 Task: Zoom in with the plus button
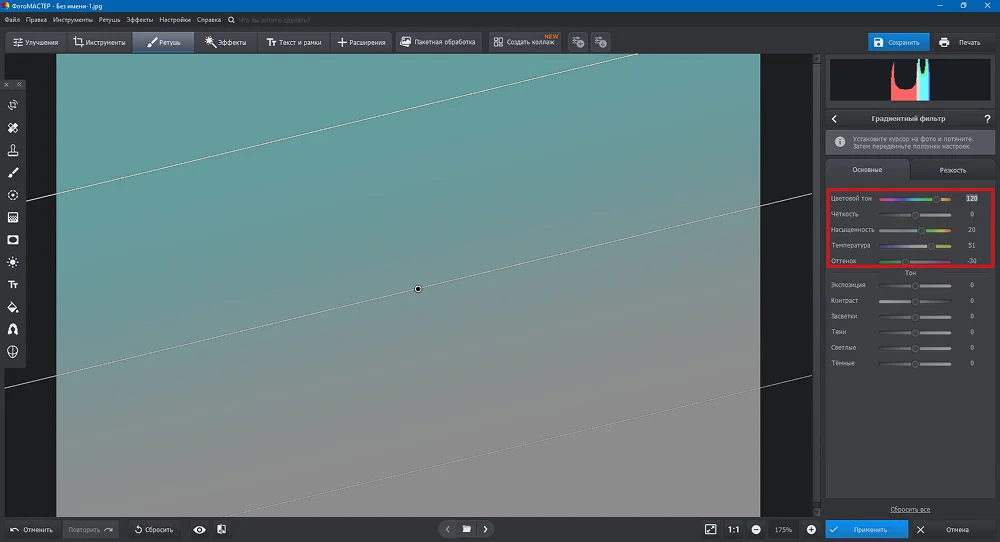pyautogui.click(x=811, y=529)
